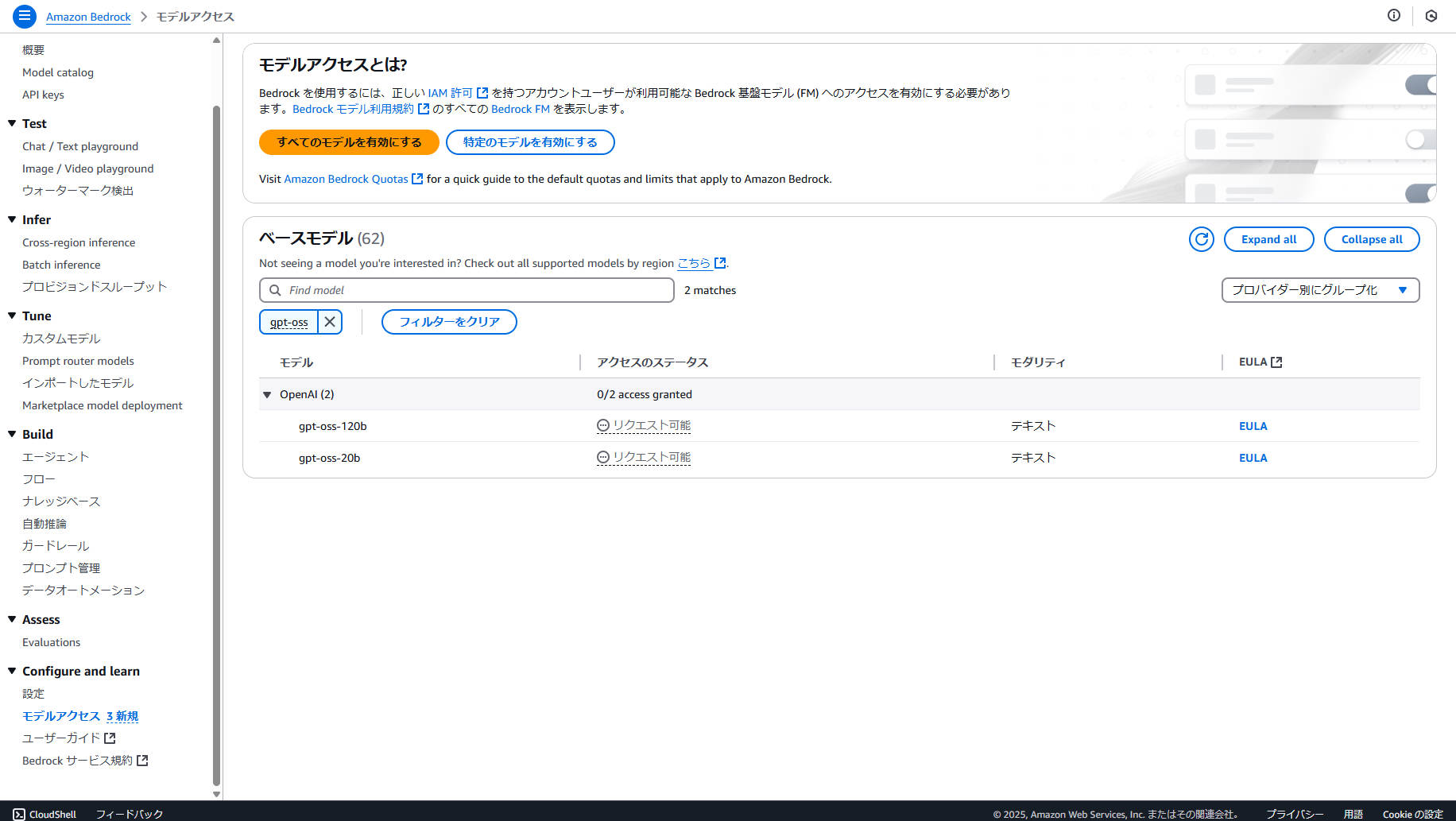Click Expand all button
This screenshot has height=821, width=1456.
1268,239
